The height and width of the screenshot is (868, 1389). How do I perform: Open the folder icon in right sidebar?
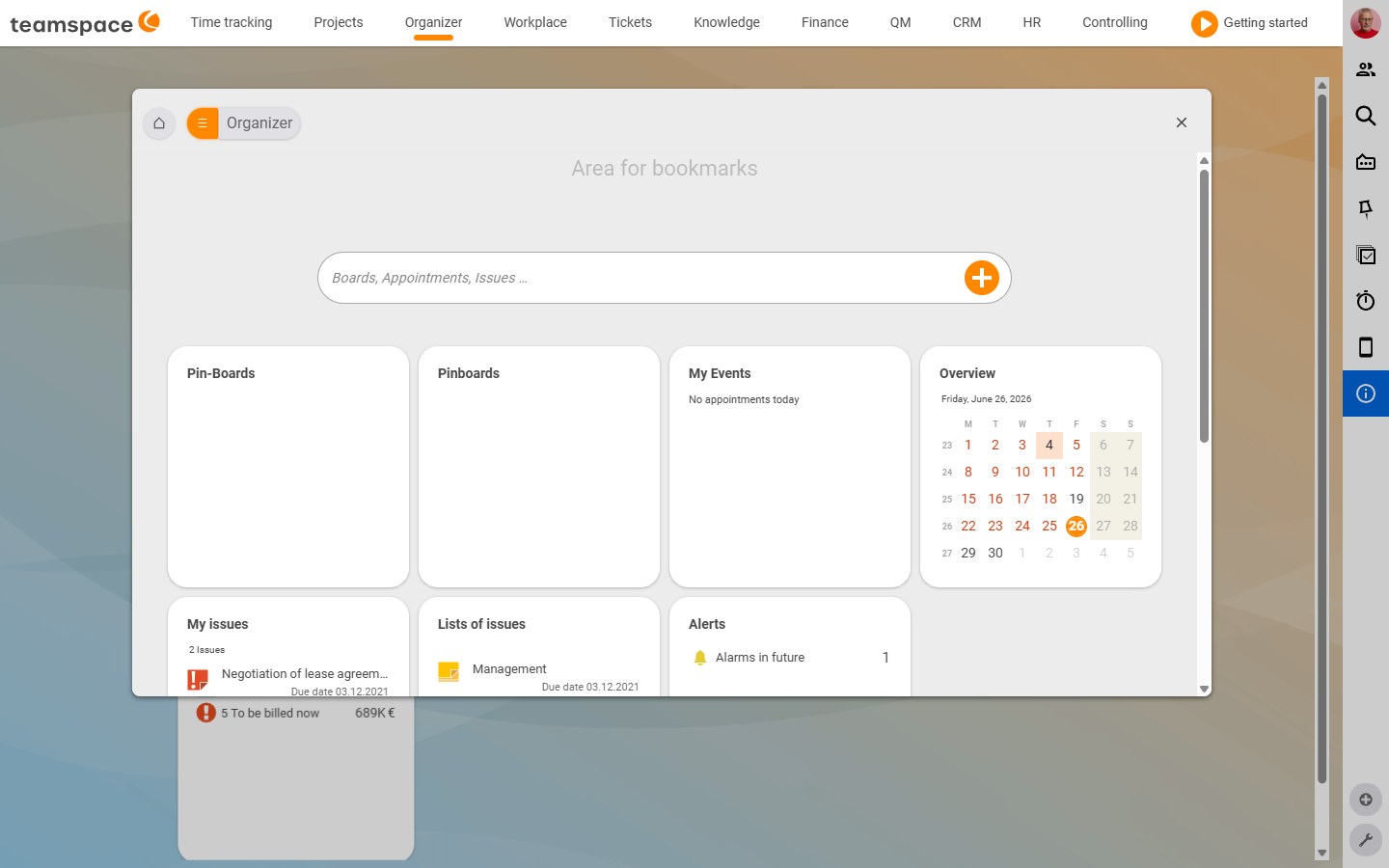(1366, 162)
